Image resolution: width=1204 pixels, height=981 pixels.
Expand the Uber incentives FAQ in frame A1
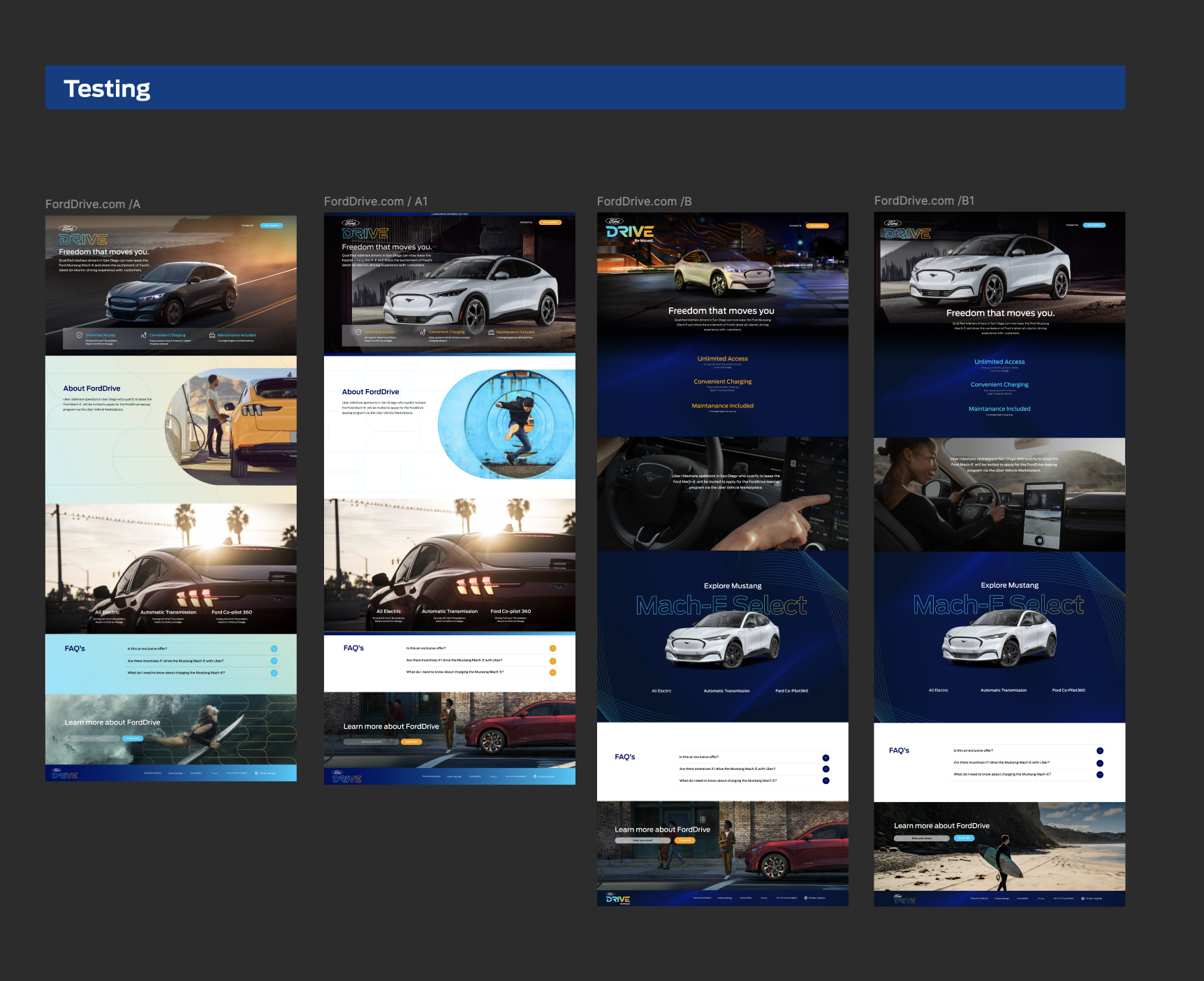pos(552,660)
